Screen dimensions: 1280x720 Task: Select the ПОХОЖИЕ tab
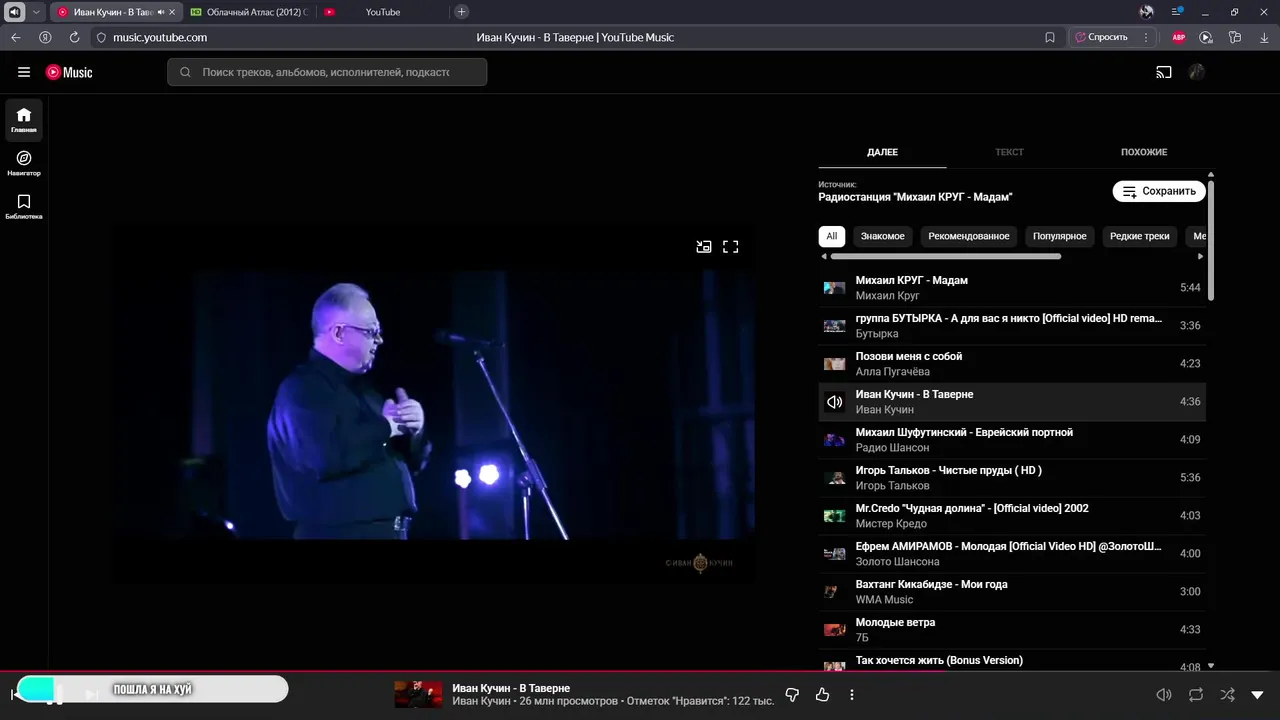[1144, 152]
